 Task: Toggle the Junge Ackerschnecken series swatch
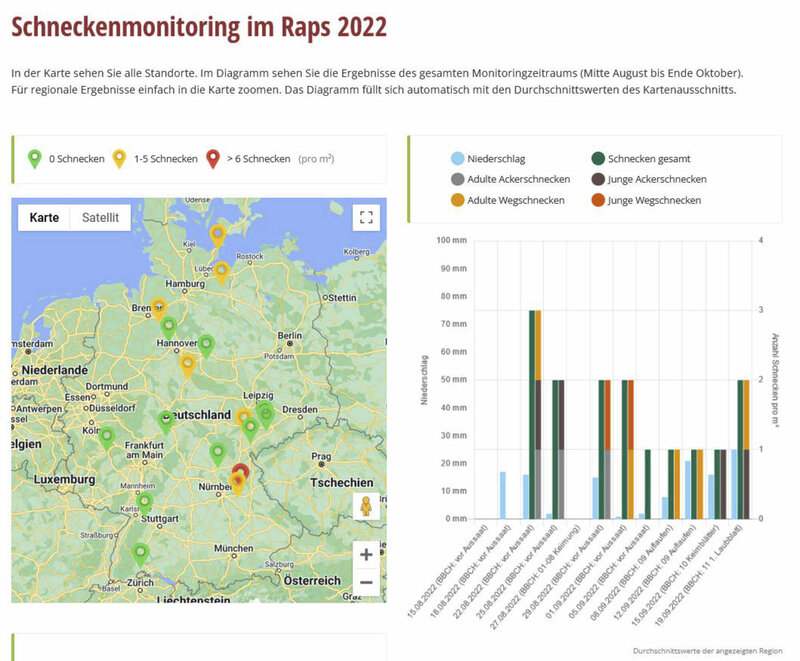pos(598,179)
